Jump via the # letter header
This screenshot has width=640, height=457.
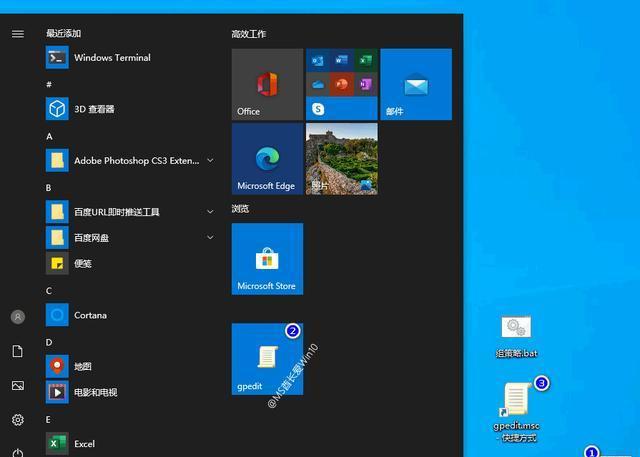point(49,84)
